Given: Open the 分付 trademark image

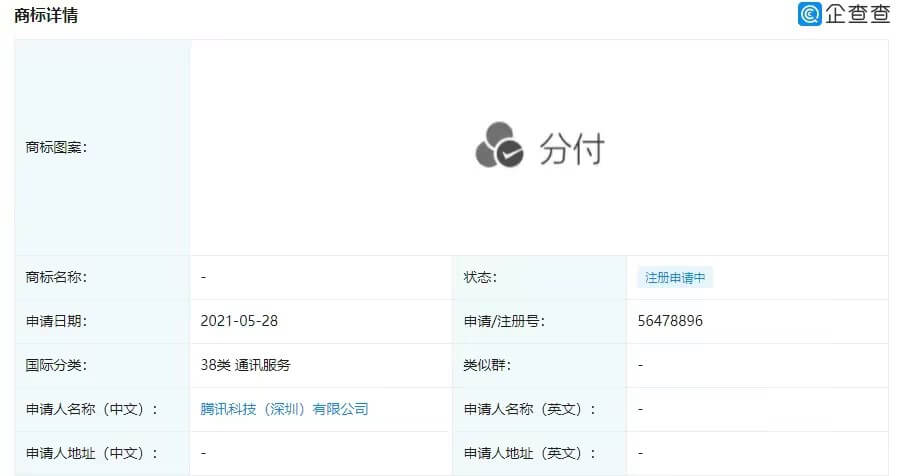Looking at the screenshot, I should (x=540, y=147).
